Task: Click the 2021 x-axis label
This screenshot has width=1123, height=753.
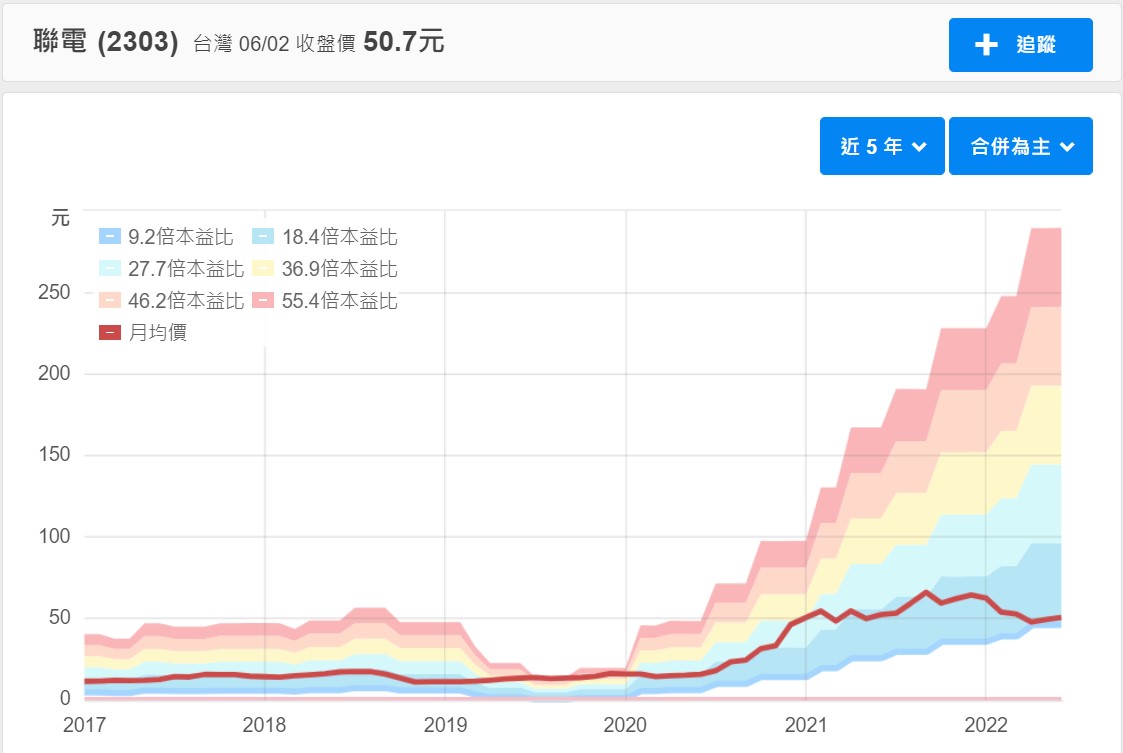Action: point(806,725)
